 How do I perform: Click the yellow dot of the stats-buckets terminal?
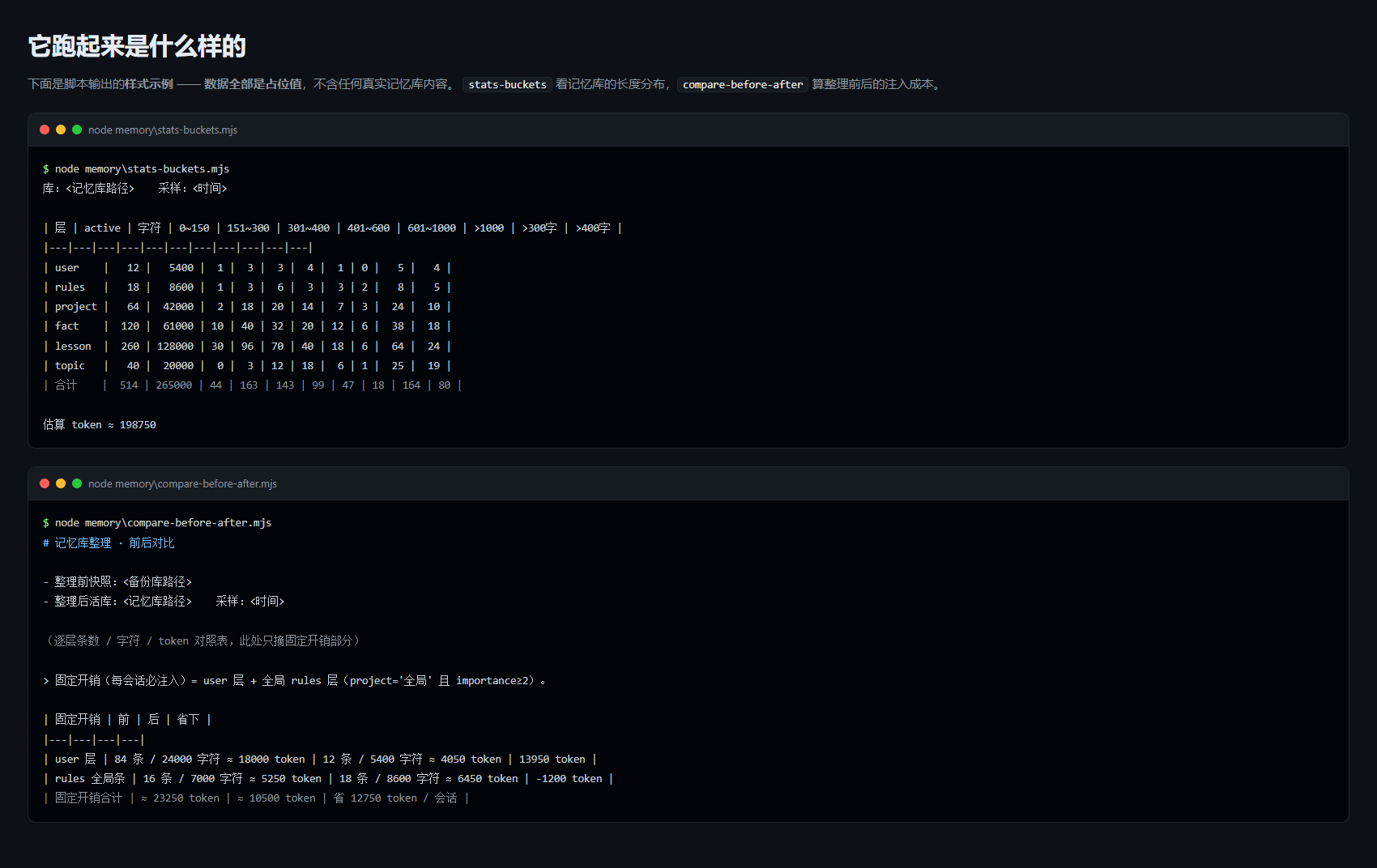coord(61,130)
